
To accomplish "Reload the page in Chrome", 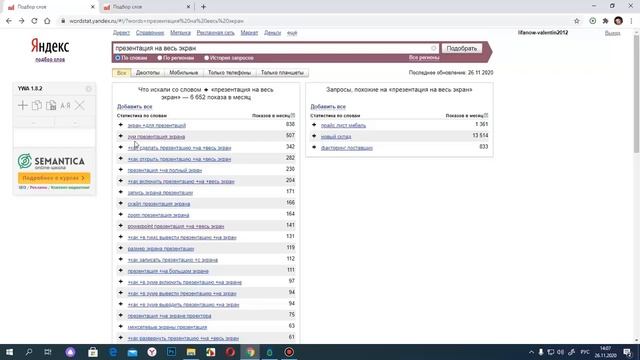I will (34, 21).
